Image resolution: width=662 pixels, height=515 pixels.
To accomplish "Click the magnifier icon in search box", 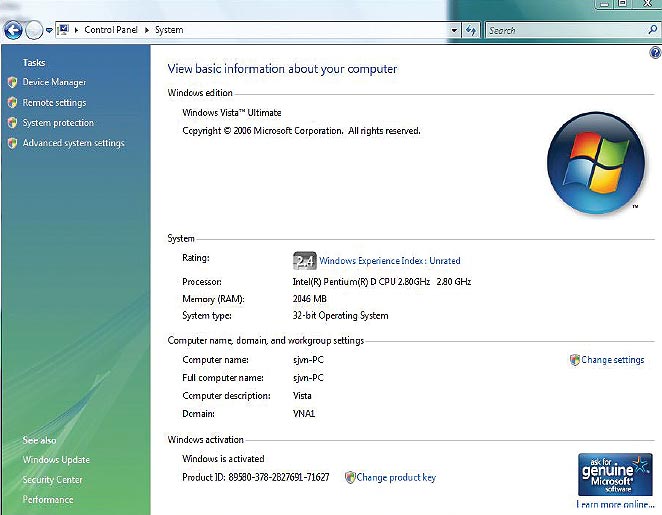I will pyautogui.click(x=653, y=30).
